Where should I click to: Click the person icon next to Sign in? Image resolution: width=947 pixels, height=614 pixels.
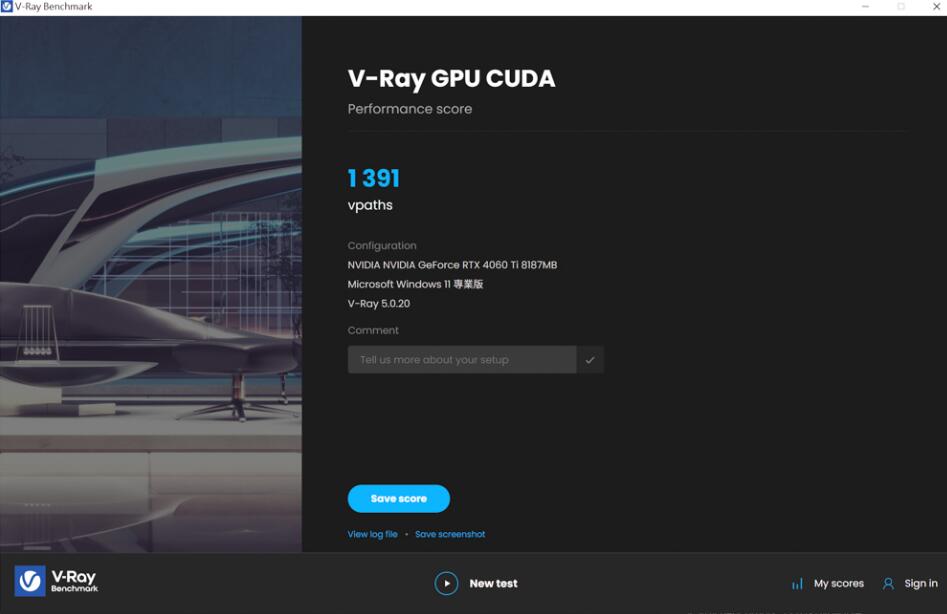click(x=888, y=583)
